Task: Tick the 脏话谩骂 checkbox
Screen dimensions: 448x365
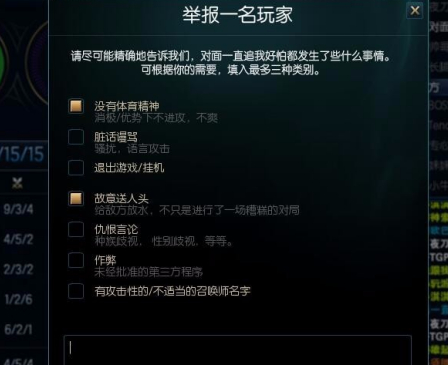Action: (x=76, y=137)
